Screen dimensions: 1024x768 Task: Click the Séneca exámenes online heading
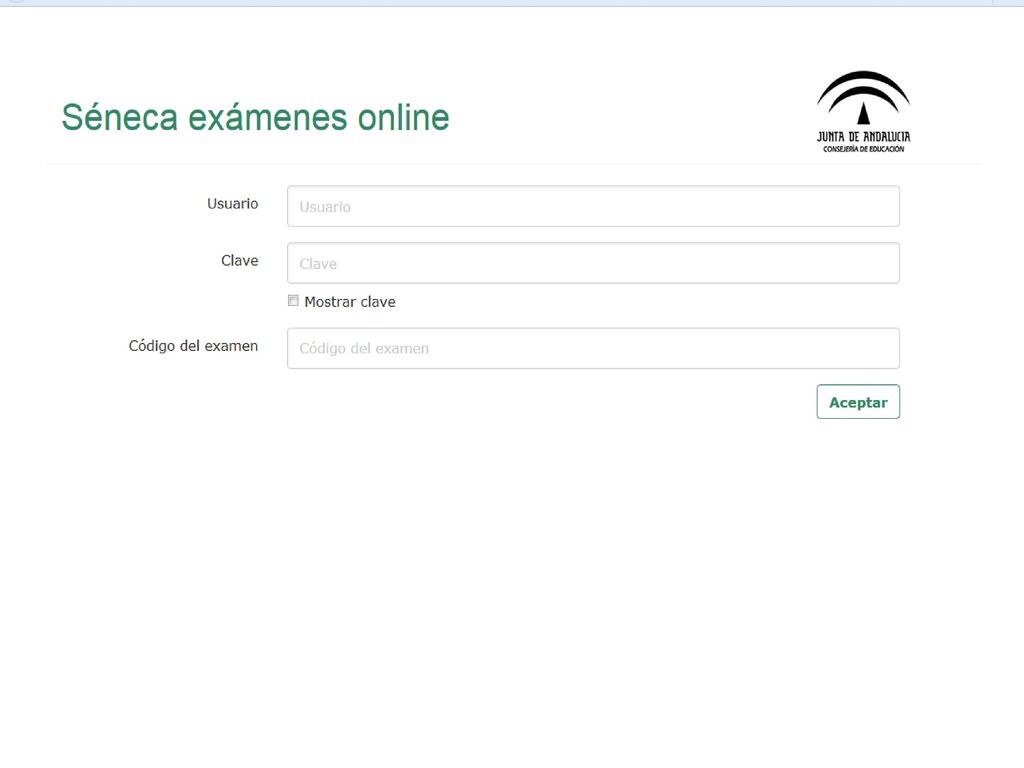click(x=255, y=118)
